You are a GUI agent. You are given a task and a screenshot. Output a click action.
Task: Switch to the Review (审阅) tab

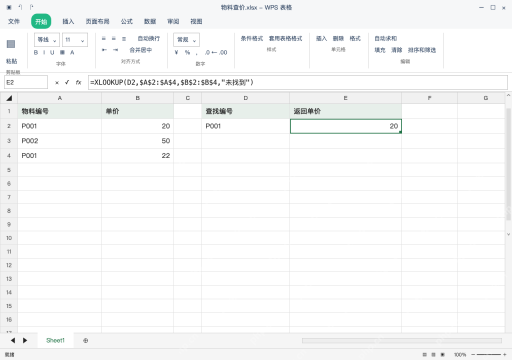(173, 21)
